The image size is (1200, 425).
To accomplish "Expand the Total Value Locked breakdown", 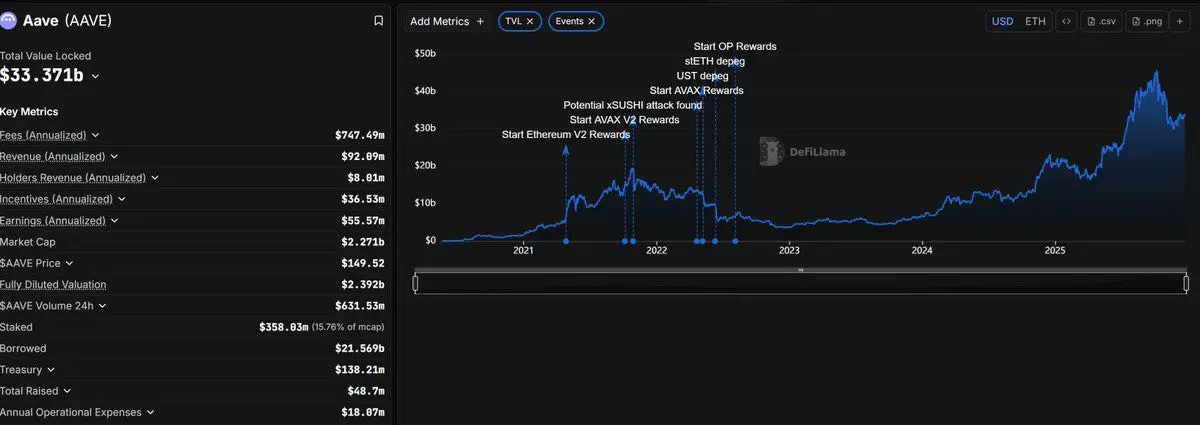I will point(96,76).
